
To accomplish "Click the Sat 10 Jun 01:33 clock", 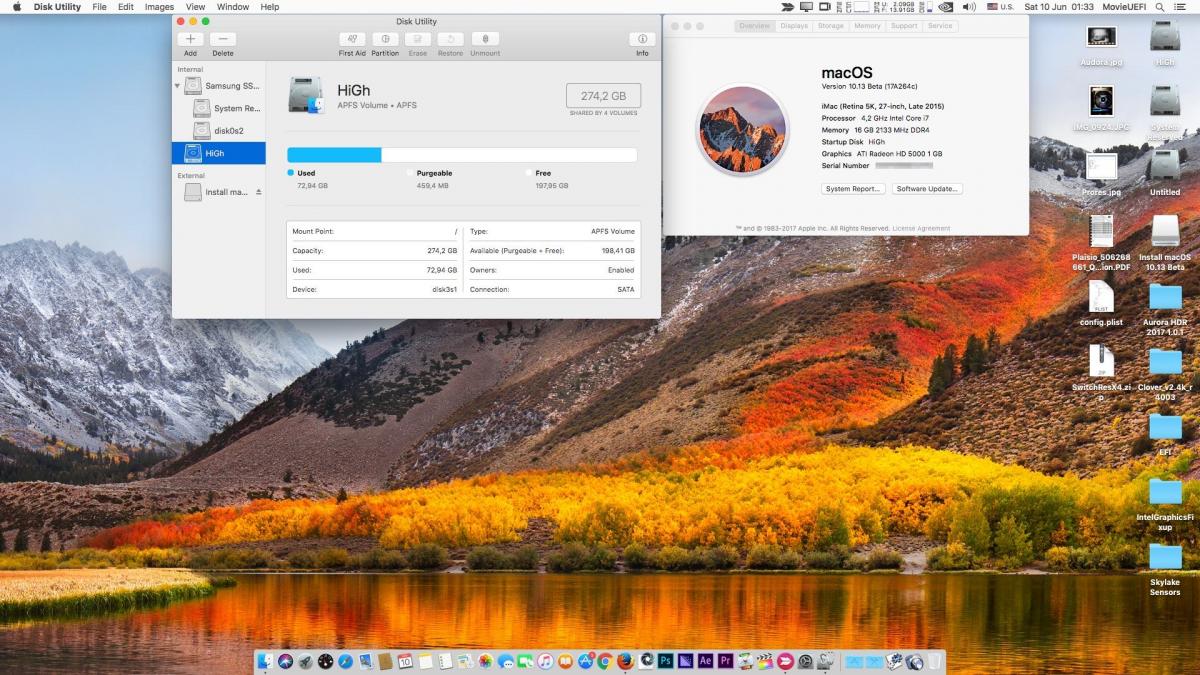I will [1059, 7].
